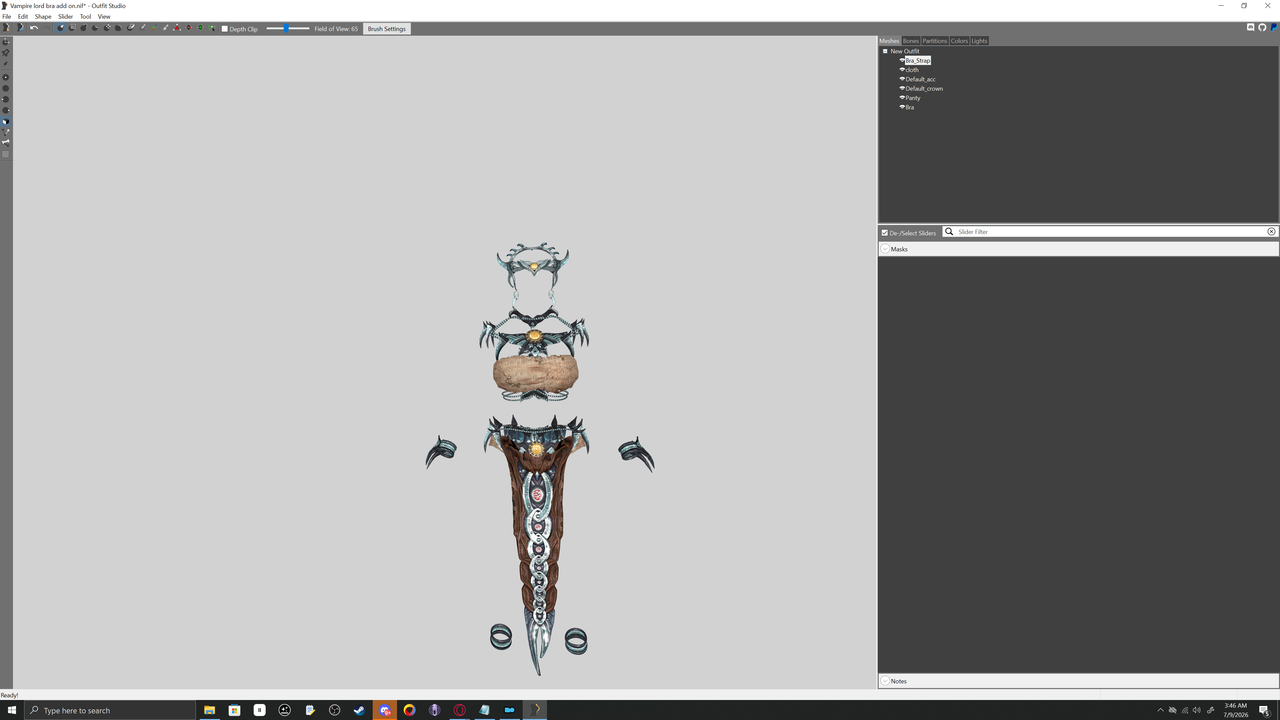This screenshot has width=1280, height=720.
Task: Click the Load Project toolbar icon
Action: (x=20, y=28)
